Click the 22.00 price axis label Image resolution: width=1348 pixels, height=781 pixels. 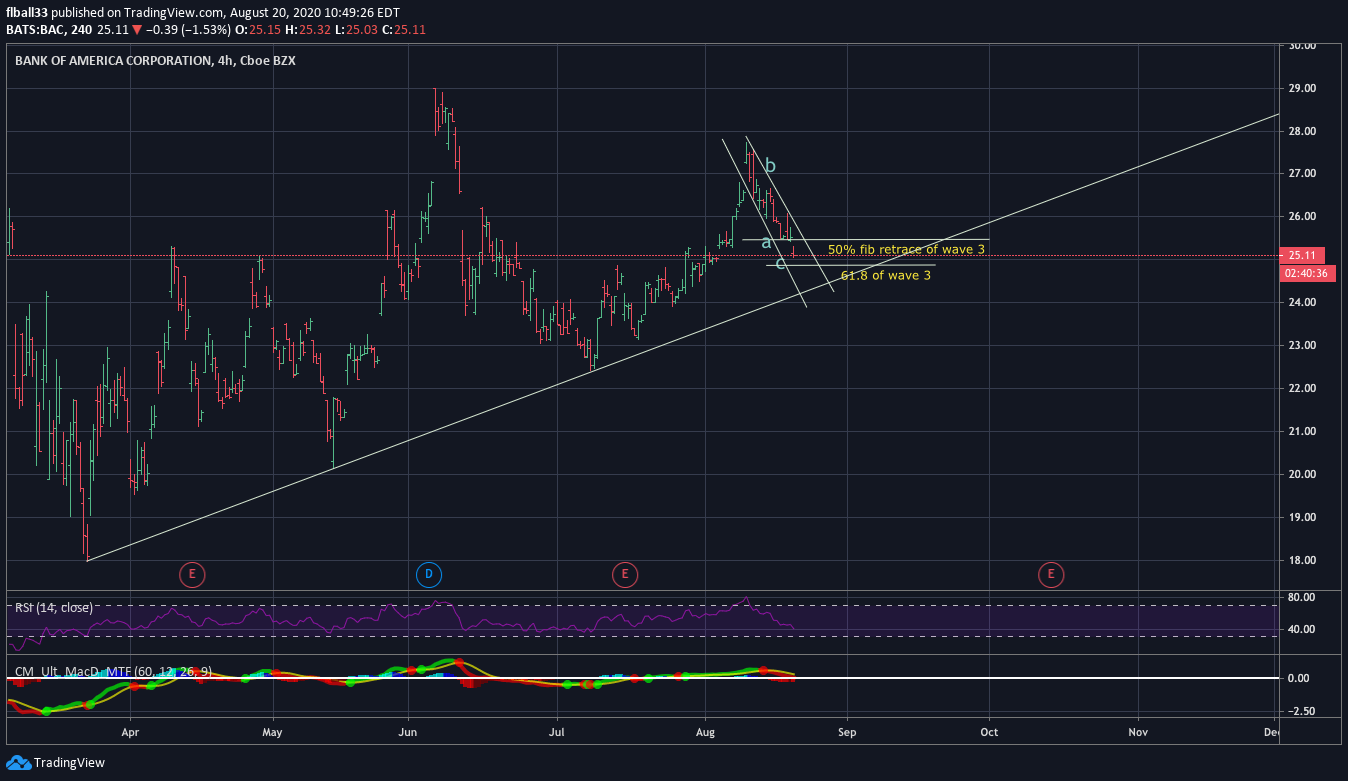pos(1301,389)
